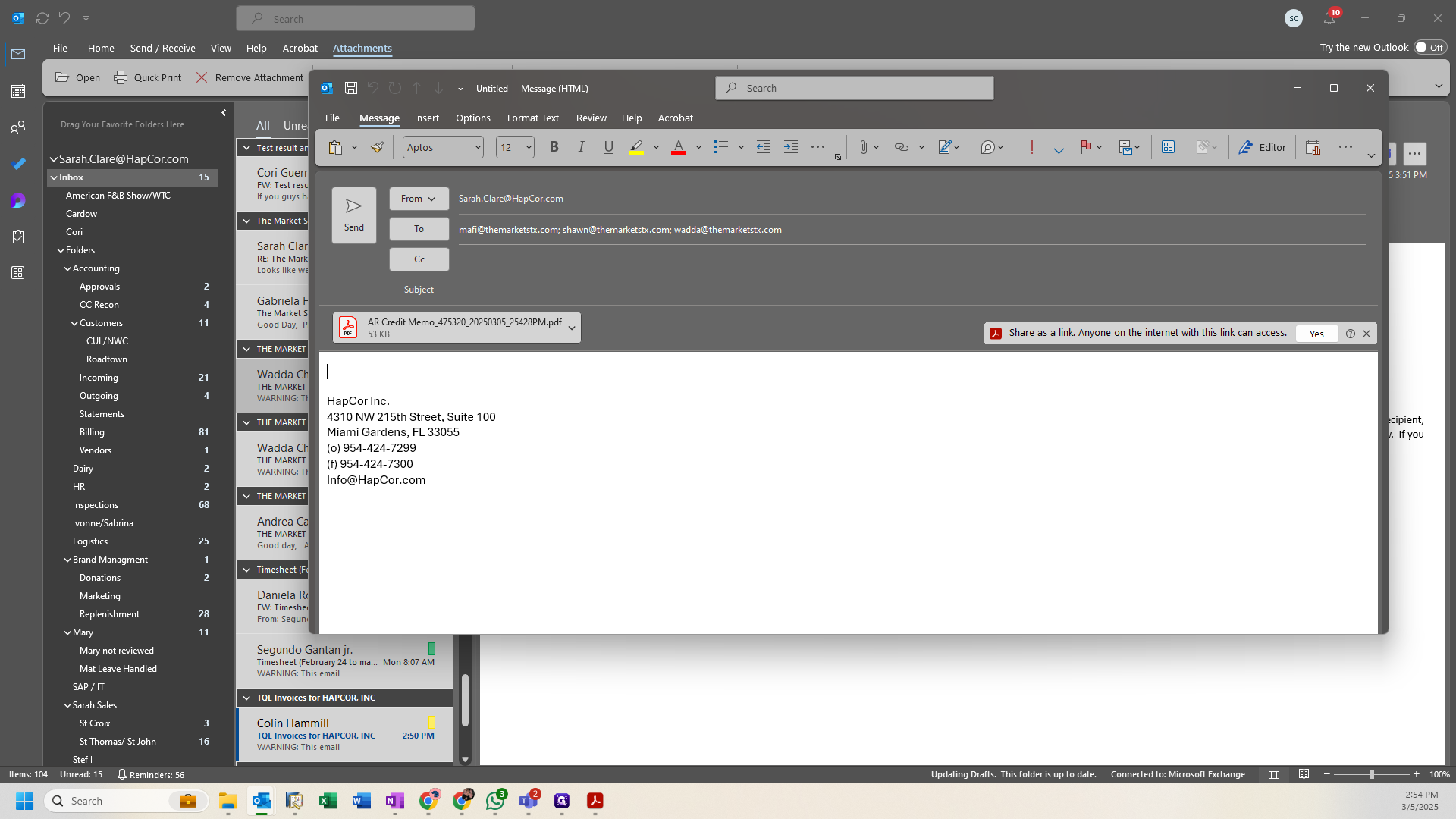
Task: Open the Editor proofing tool
Action: [x=1263, y=147]
